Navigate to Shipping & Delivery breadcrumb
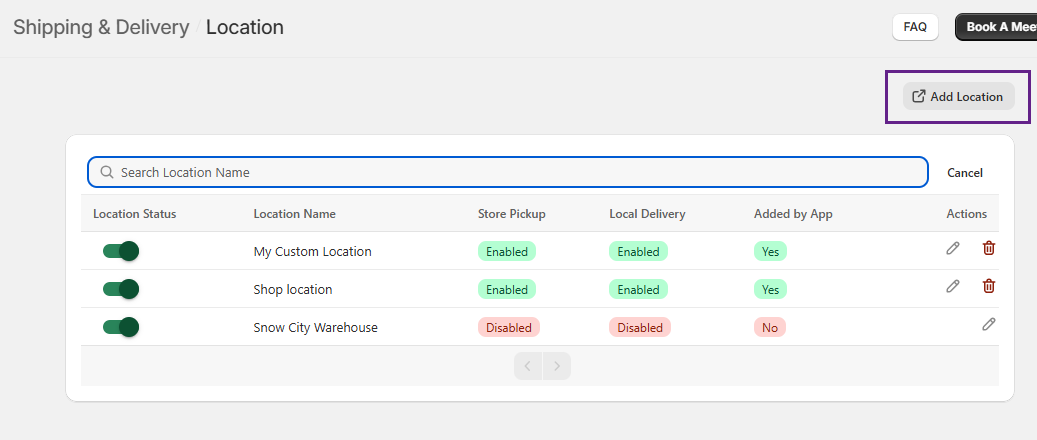 point(101,27)
